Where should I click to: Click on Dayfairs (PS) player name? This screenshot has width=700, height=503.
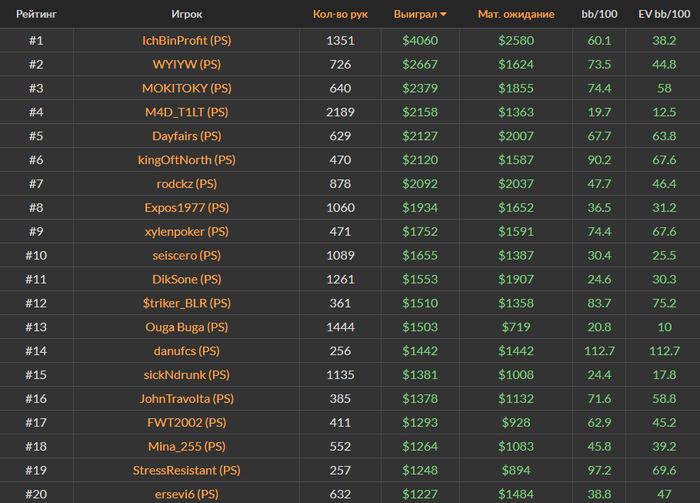[x=186, y=136]
